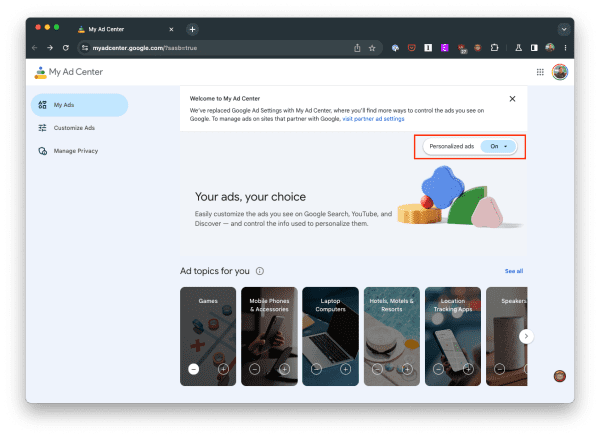Click plus on Location Tracking Apps topic

pos(468,369)
